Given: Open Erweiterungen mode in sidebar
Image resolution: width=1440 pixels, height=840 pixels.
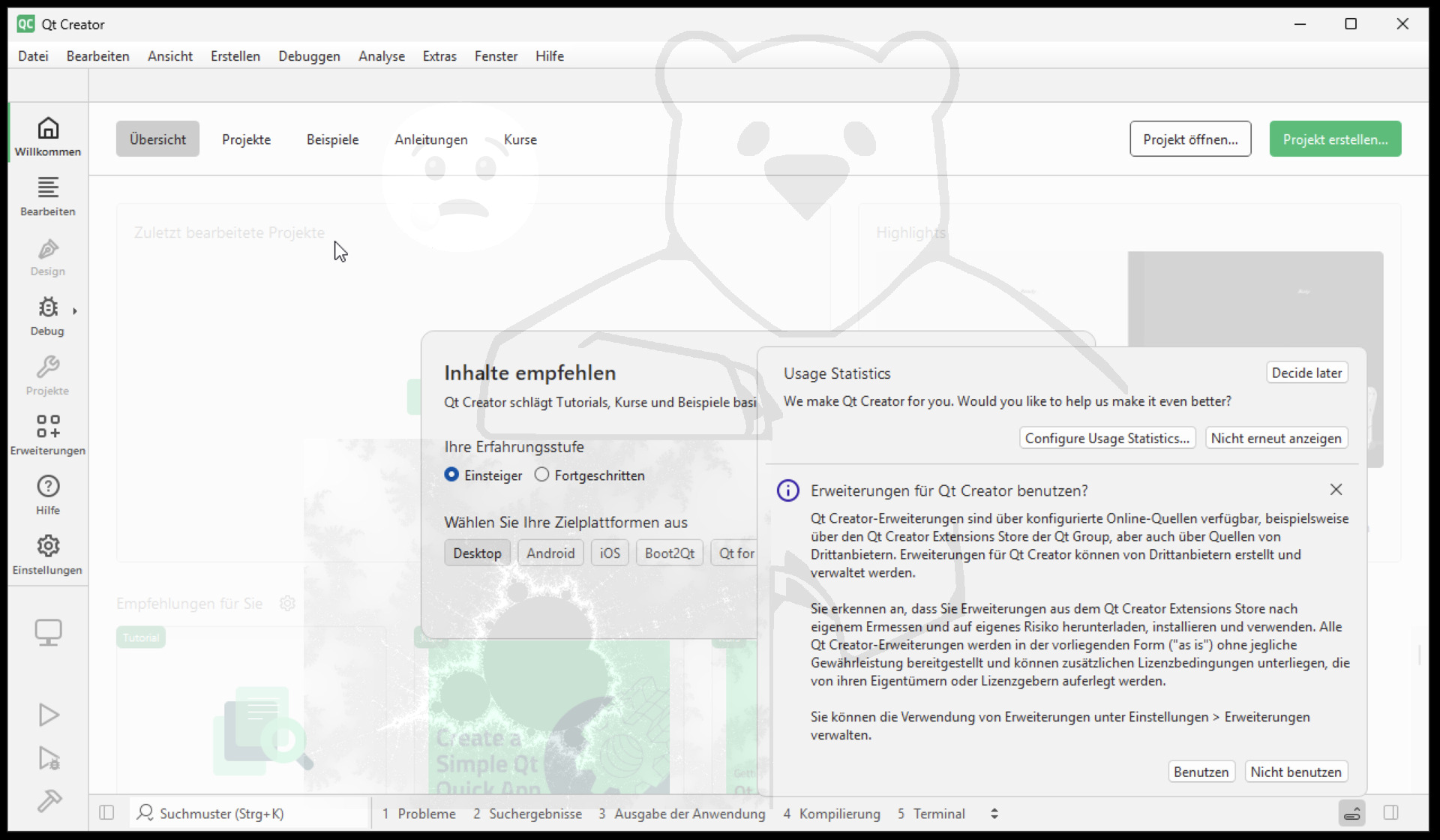Looking at the screenshot, I should coord(48,435).
